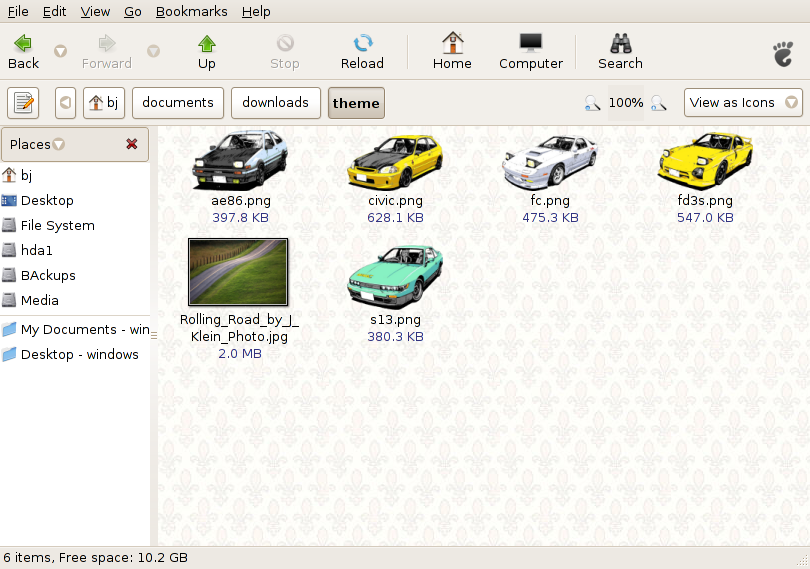Select the fd3s.png car thumbnail
The image size is (810, 569).
[x=705, y=161]
